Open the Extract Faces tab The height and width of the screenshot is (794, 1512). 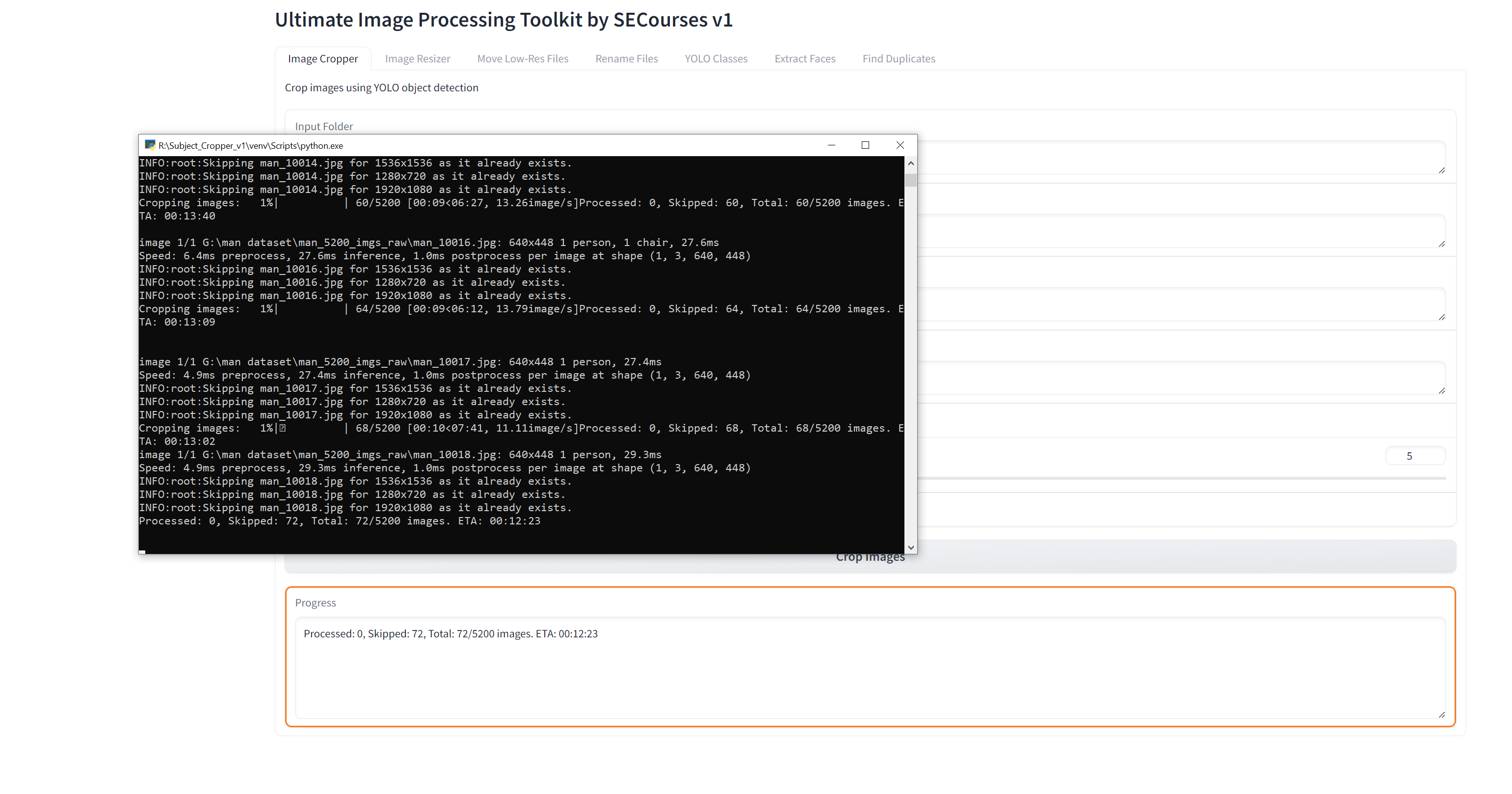pyautogui.click(x=805, y=59)
